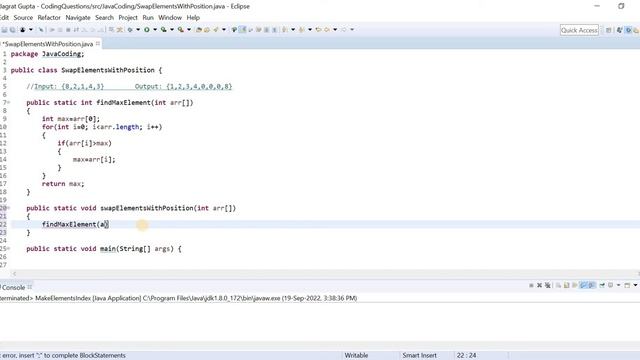Close the SwapElementsWithPosition.java tab

coord(98,43)
